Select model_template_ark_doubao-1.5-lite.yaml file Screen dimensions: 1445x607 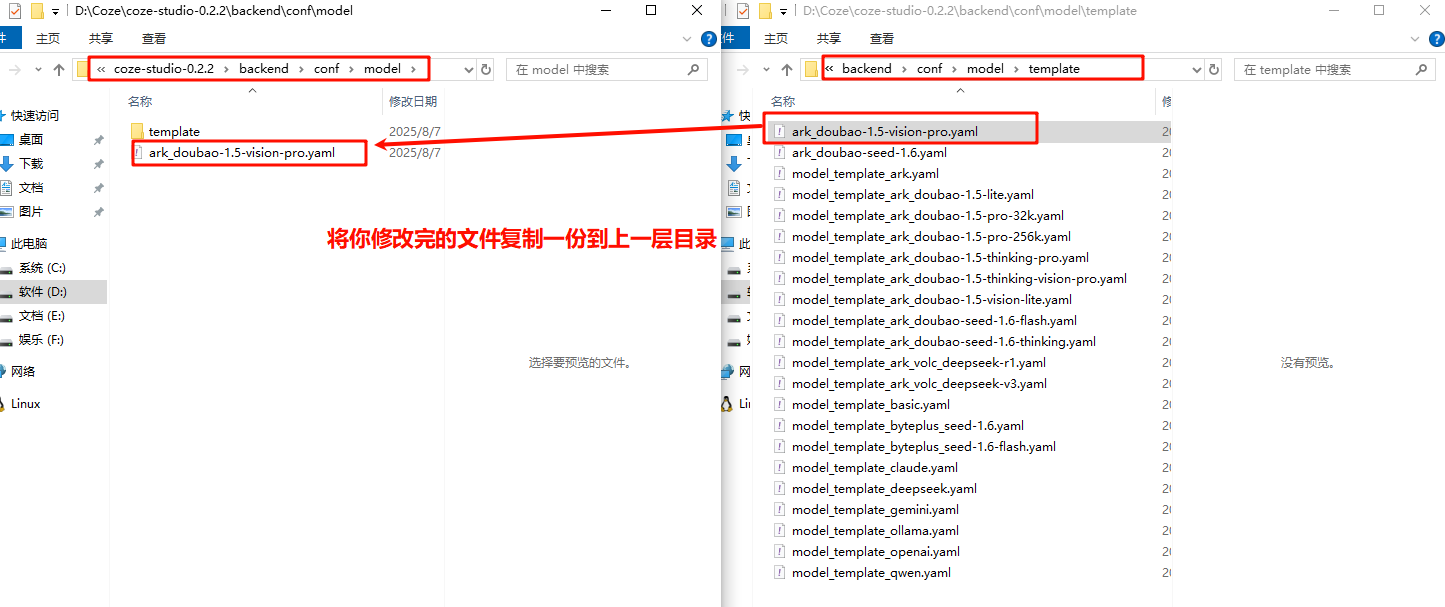pyautogui.click(x=913, y=195)
